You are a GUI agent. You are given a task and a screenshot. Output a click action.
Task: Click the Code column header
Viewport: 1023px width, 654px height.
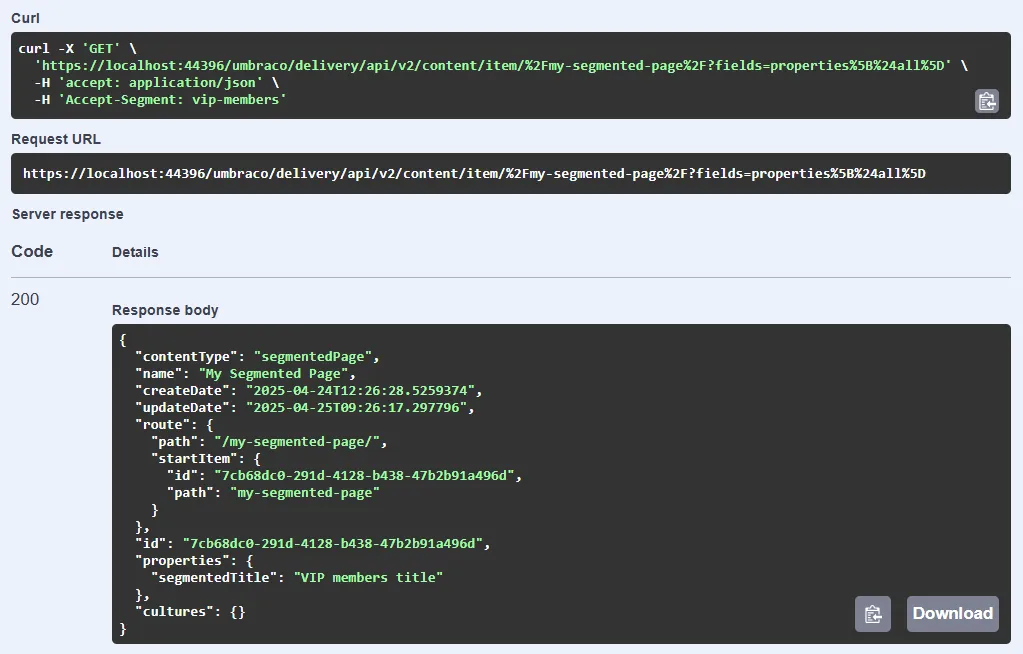pyautogui.click(x=32, y=252)
